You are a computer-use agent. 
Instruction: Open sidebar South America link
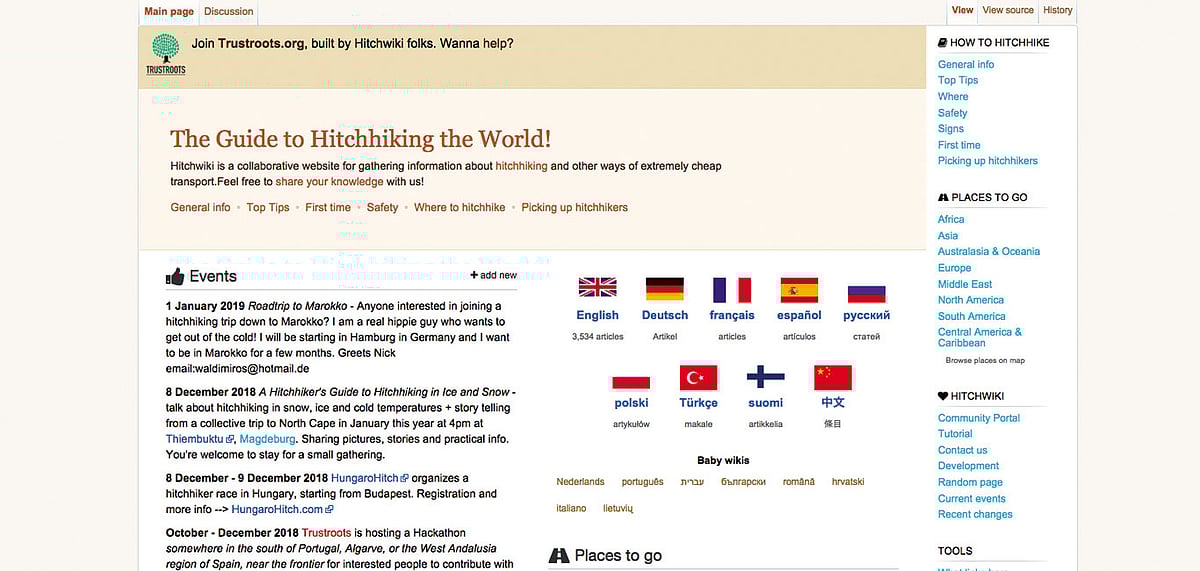(x=972, y=316)
